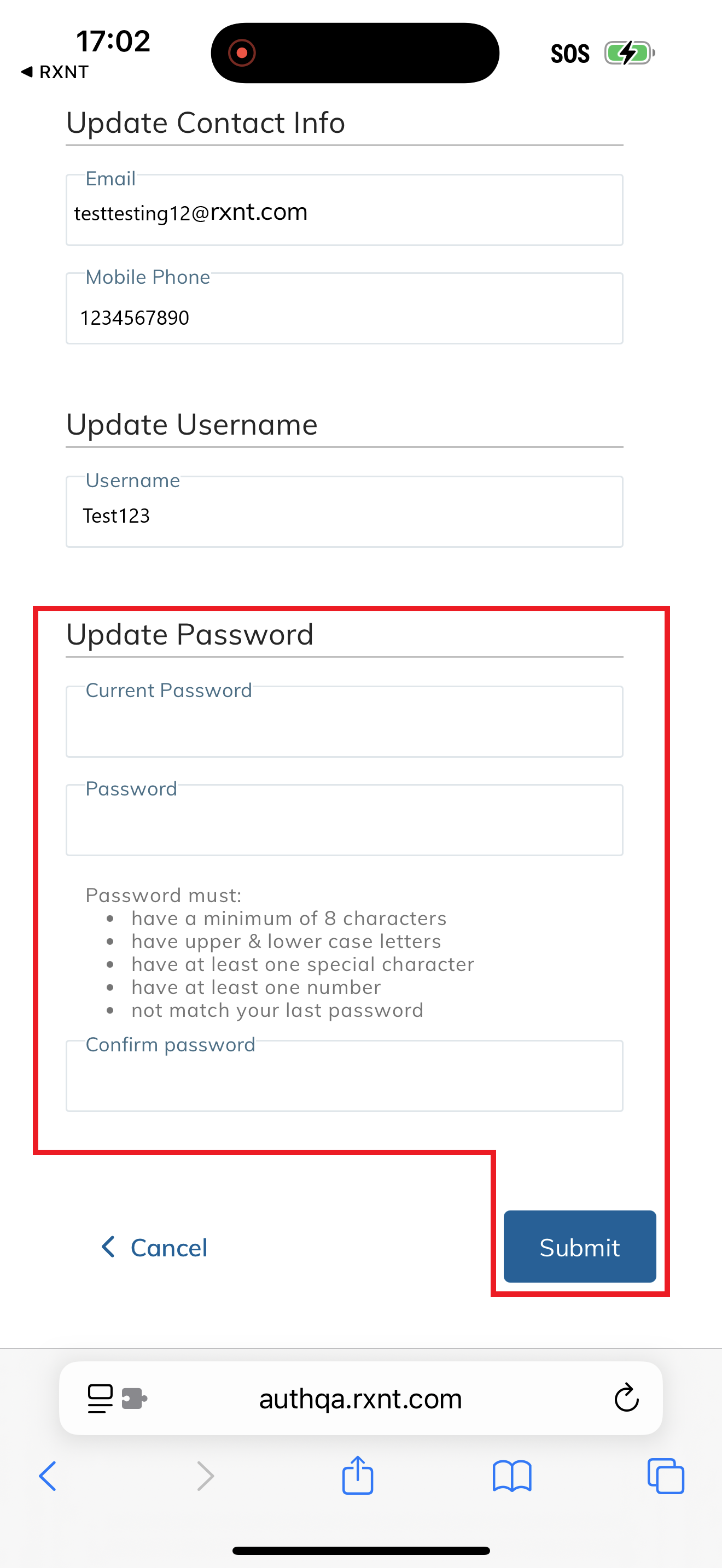Open Safari bookmarks book icon

[512, 1476]
